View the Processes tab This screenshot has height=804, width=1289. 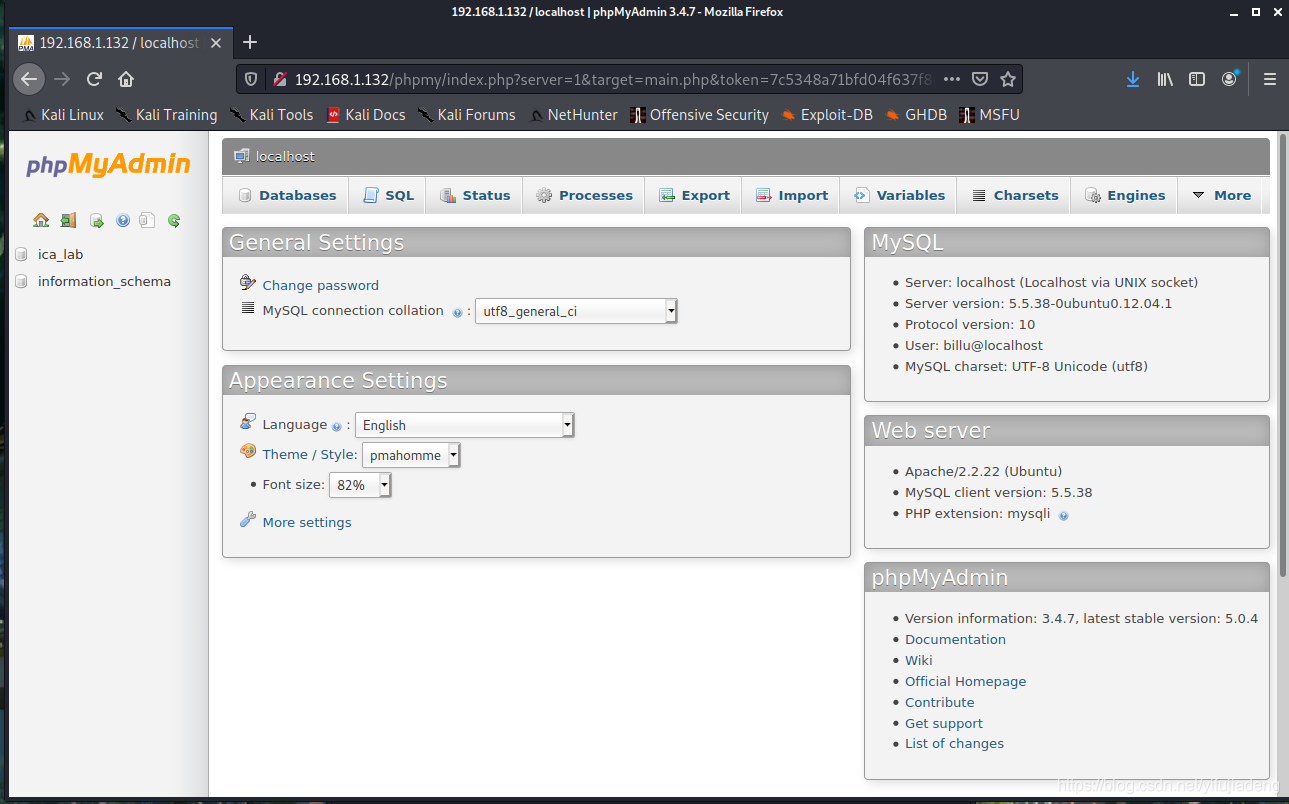(x=584, y=195)
